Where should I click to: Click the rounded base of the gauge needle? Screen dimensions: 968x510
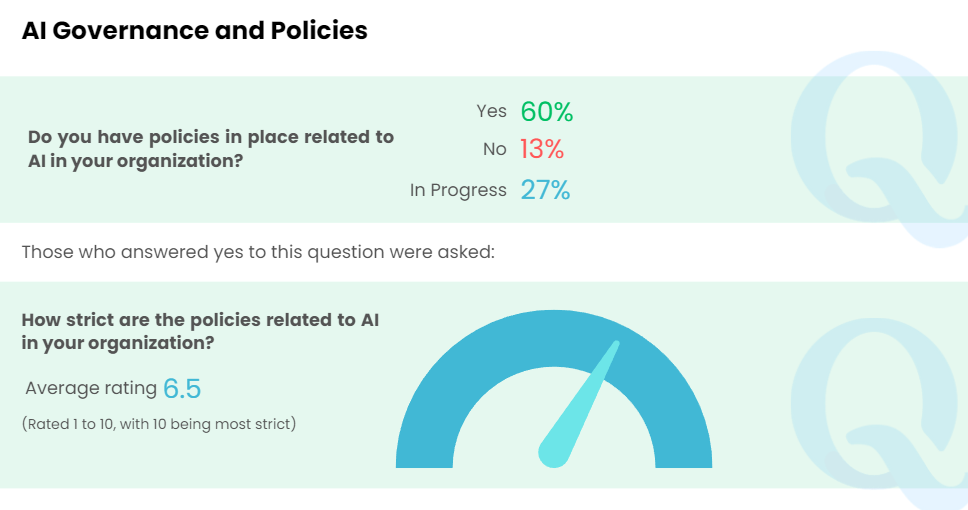553,452
